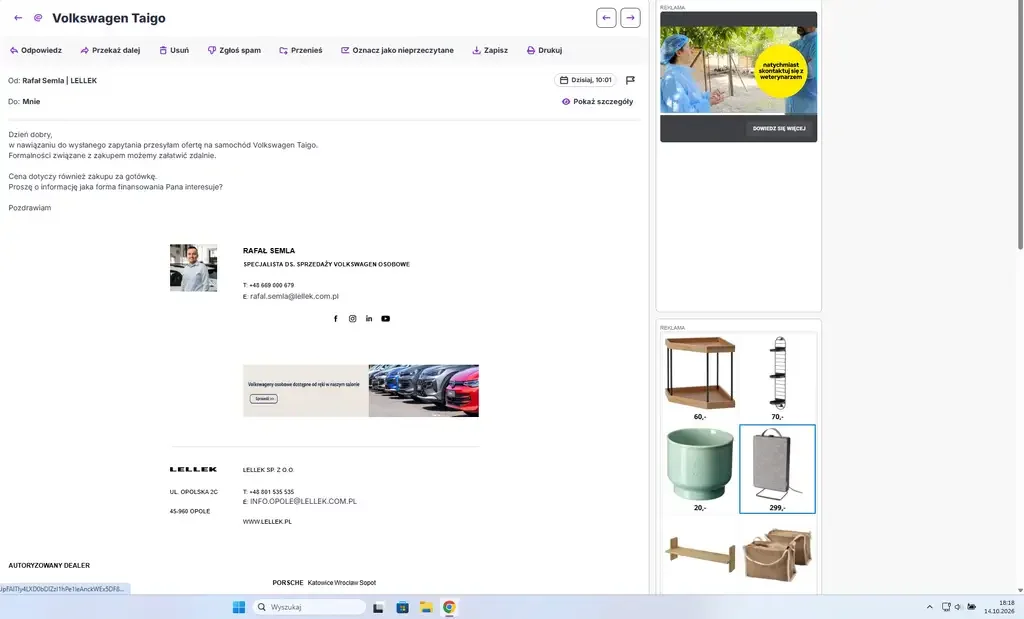This screenshot has width=1024, height=619.
Task: Open the previous message with the left arrow button
Action: pyautogui.click(x=606, y=18)
